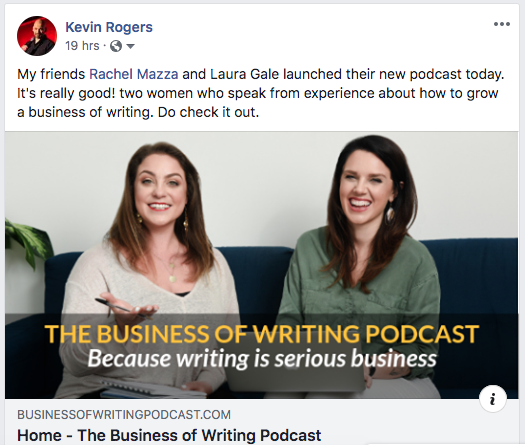Click the "Do check it out." sentence
The height and width of the screenshot is (445, 525).
click(208, 112)
